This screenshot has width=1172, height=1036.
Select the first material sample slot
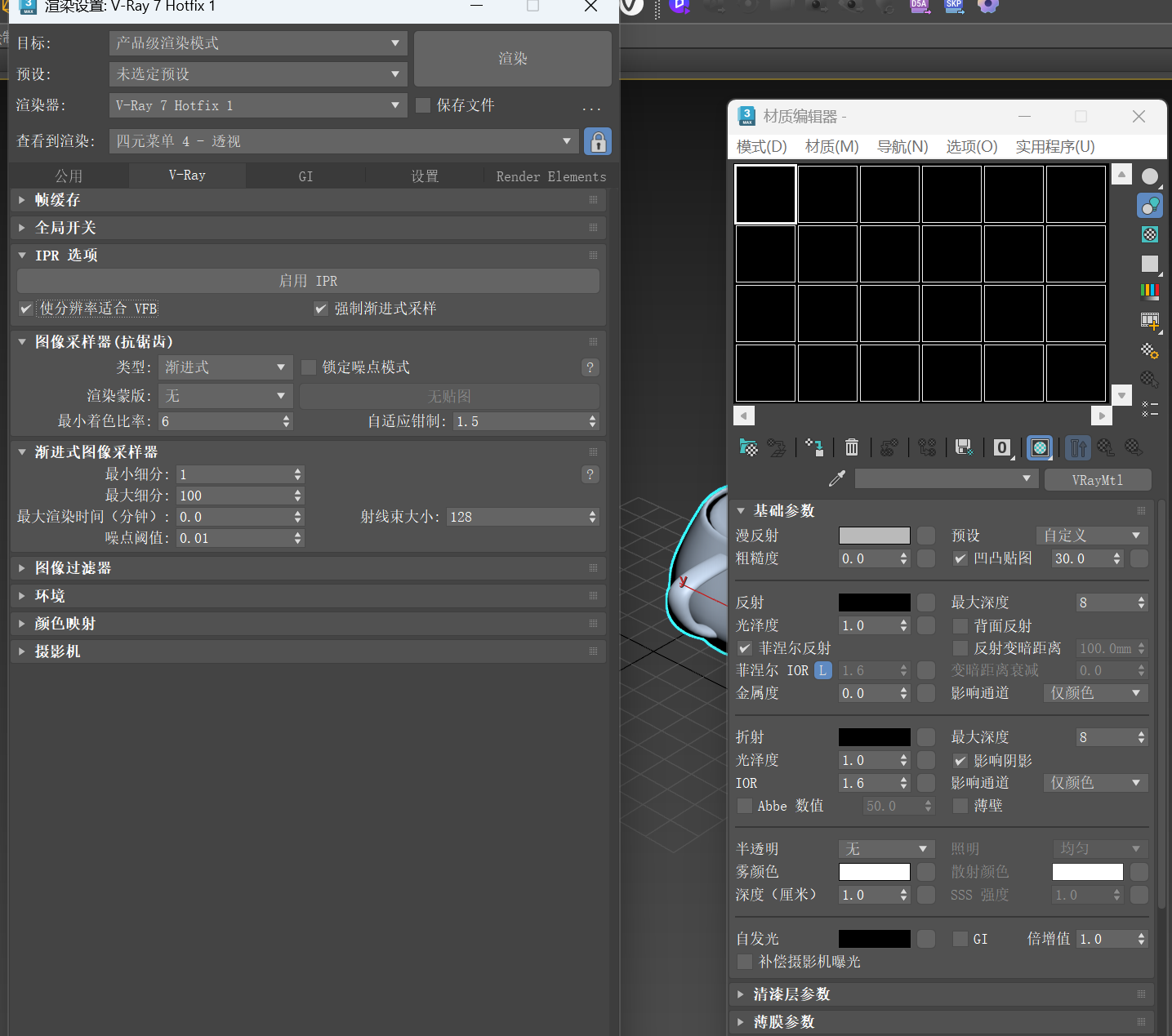[x=765, y=194]
